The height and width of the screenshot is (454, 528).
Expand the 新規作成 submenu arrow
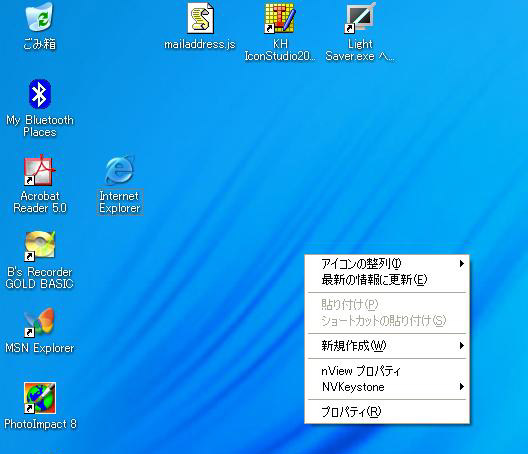tap(462, 346)
